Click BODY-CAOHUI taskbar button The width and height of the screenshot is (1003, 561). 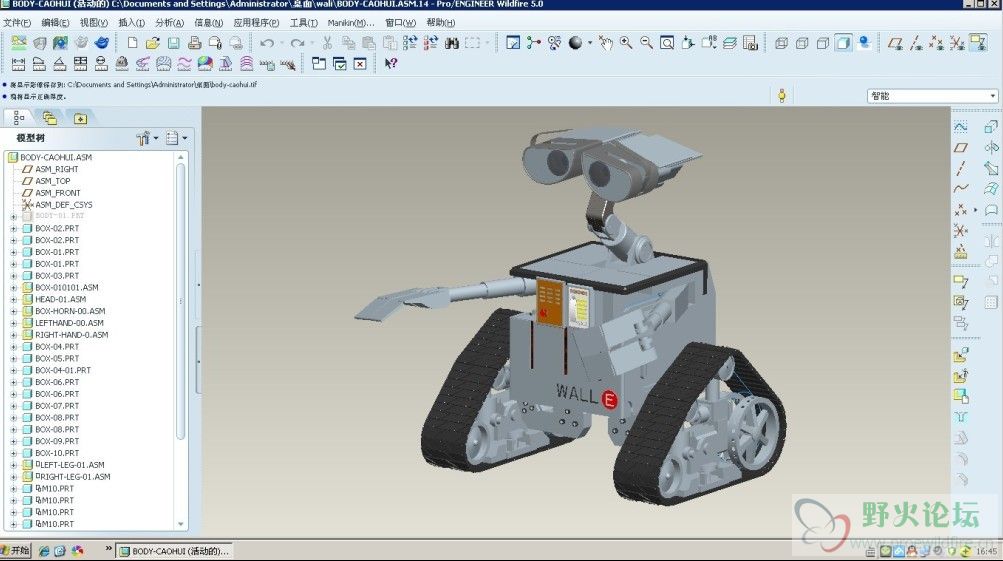click(175, 551)
